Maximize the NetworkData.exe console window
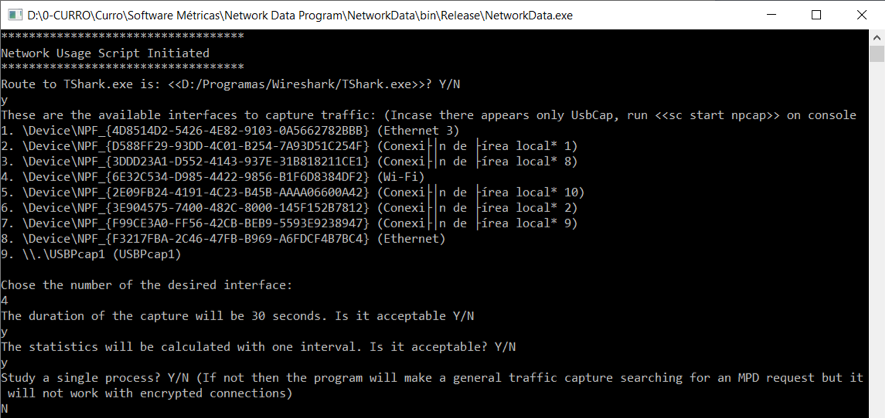The width and height of the screenshot is (885, 418). [816, 15]
